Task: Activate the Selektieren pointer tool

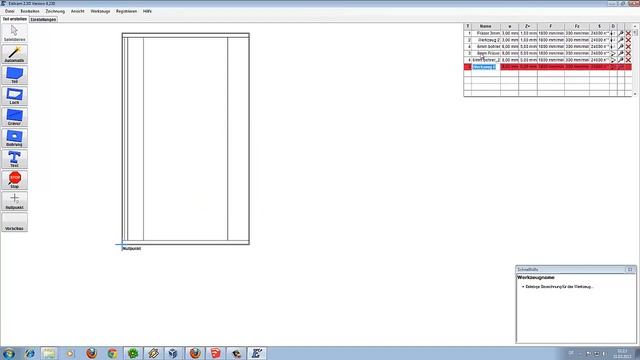Action: (14, 33)
